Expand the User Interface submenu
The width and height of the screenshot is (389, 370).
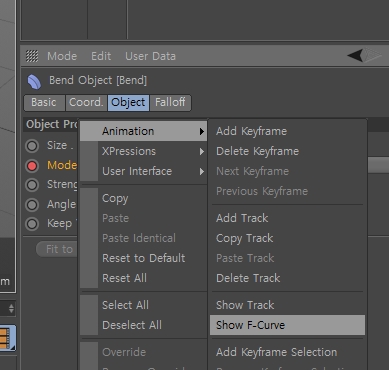pos(144,171)
